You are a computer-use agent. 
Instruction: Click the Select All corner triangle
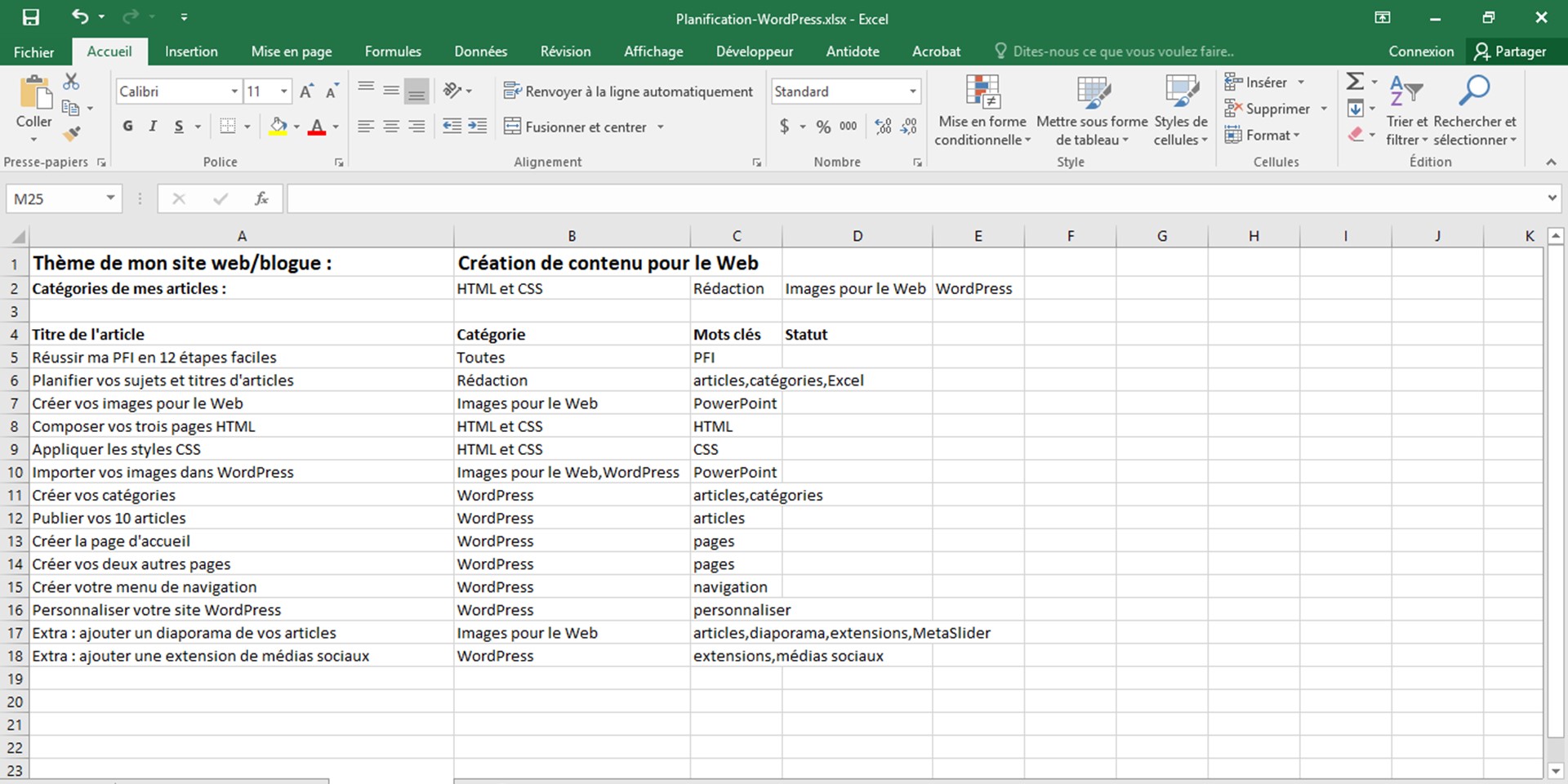[18, 237]
